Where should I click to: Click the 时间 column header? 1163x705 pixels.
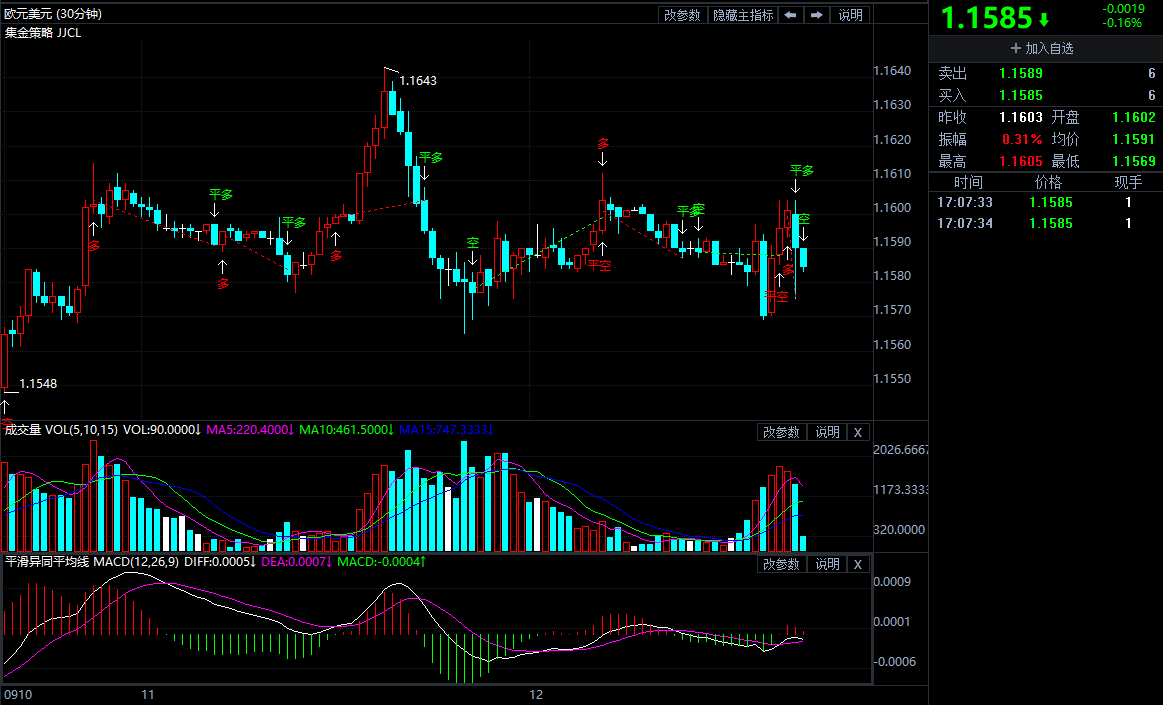coord(968,182)
